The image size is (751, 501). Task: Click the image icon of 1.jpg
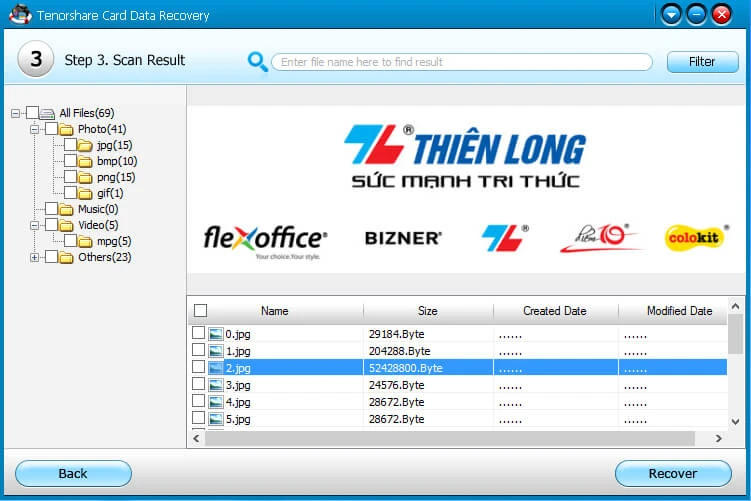216,351
